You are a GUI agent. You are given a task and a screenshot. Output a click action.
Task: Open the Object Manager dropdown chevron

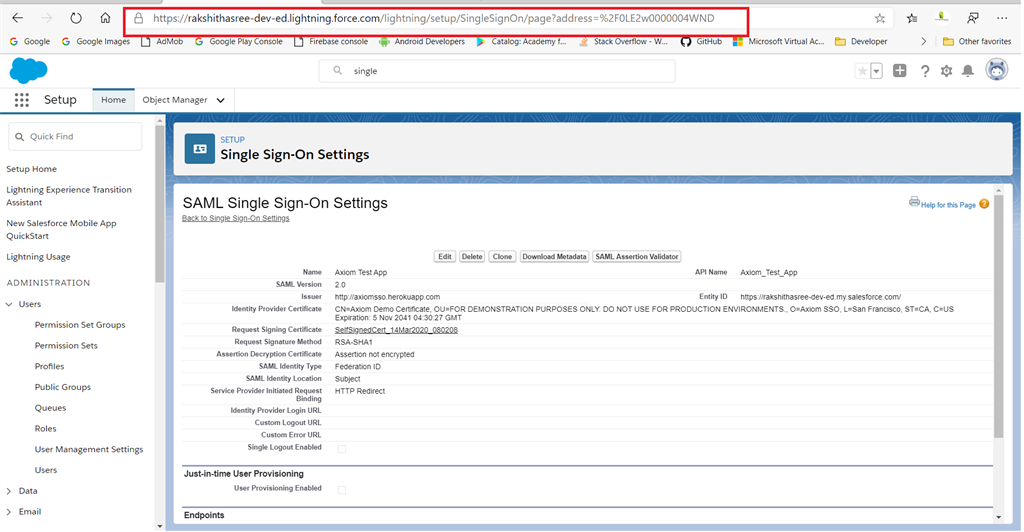(221, 101)
